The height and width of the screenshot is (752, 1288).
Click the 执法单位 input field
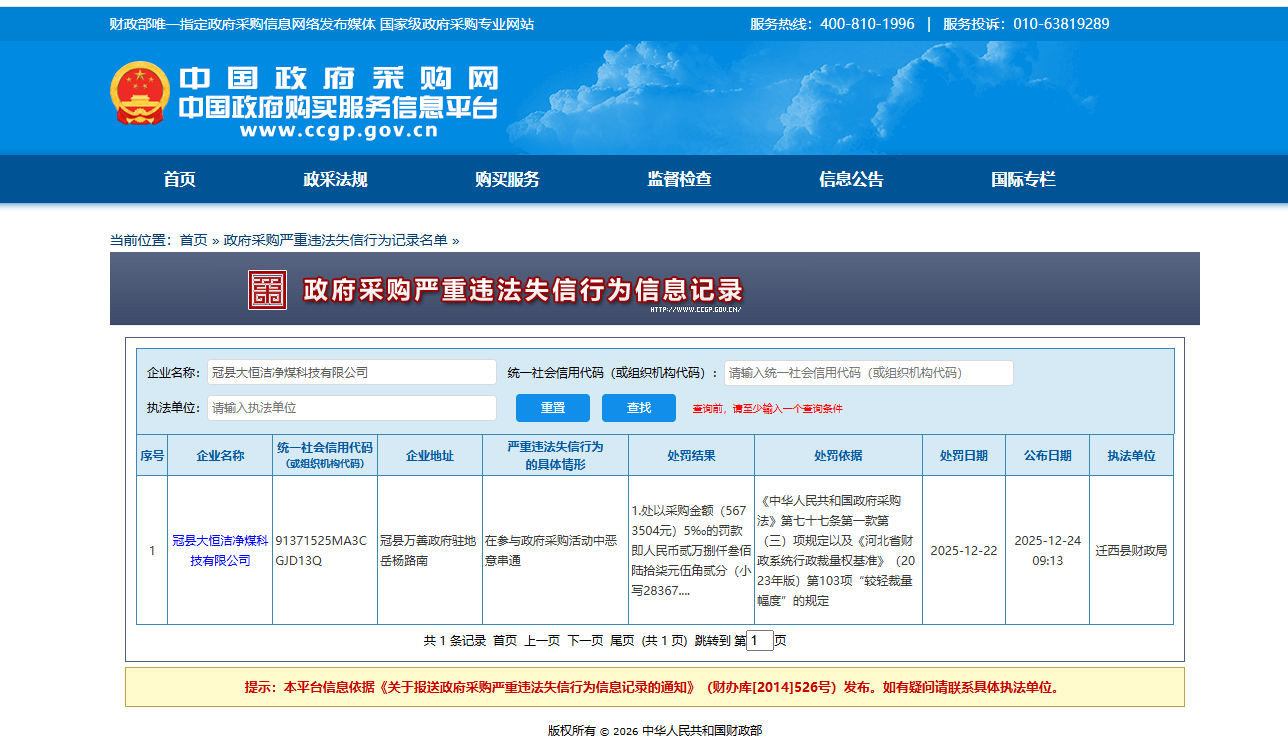click(351, 408)
